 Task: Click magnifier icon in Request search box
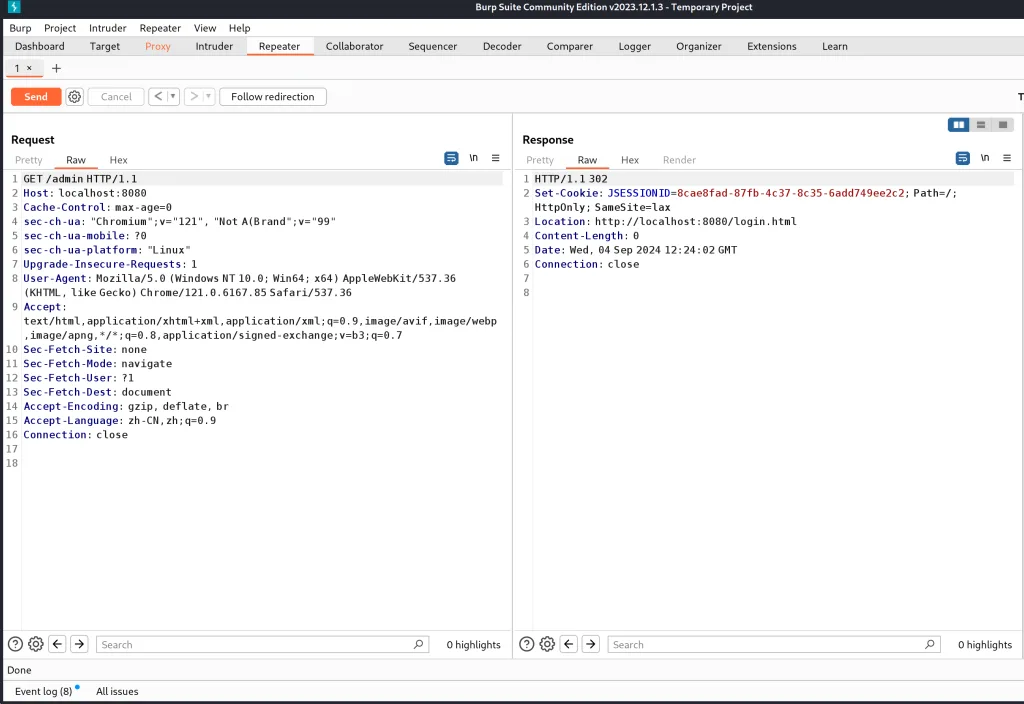419,645
